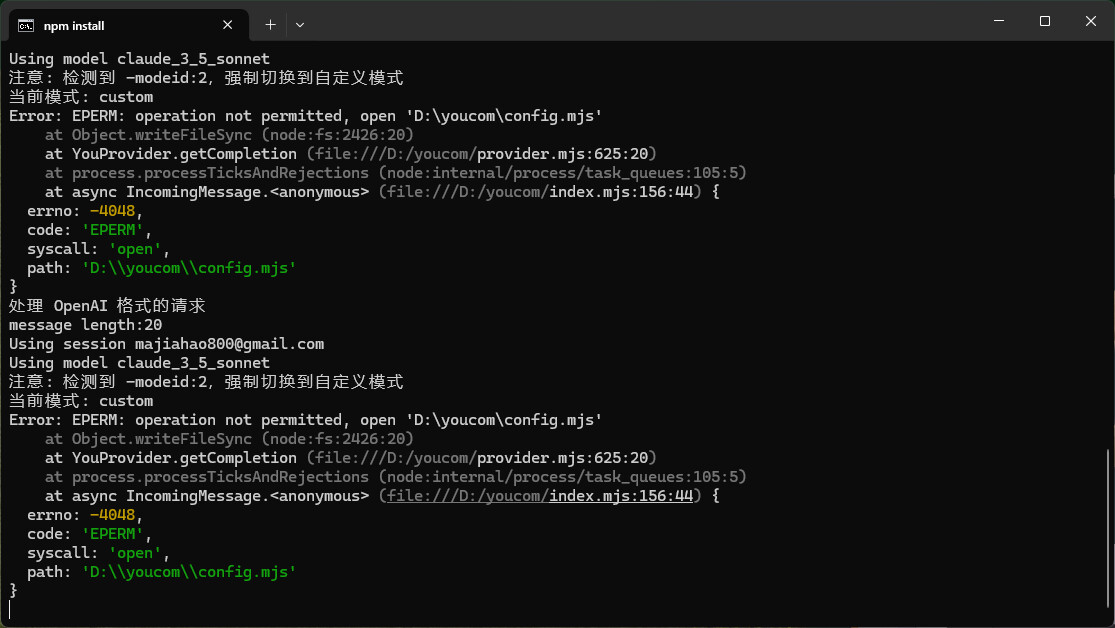
Task: Click the terminal icon on the npm install tab
Action: pyautogui.click(x=26, y=25)
